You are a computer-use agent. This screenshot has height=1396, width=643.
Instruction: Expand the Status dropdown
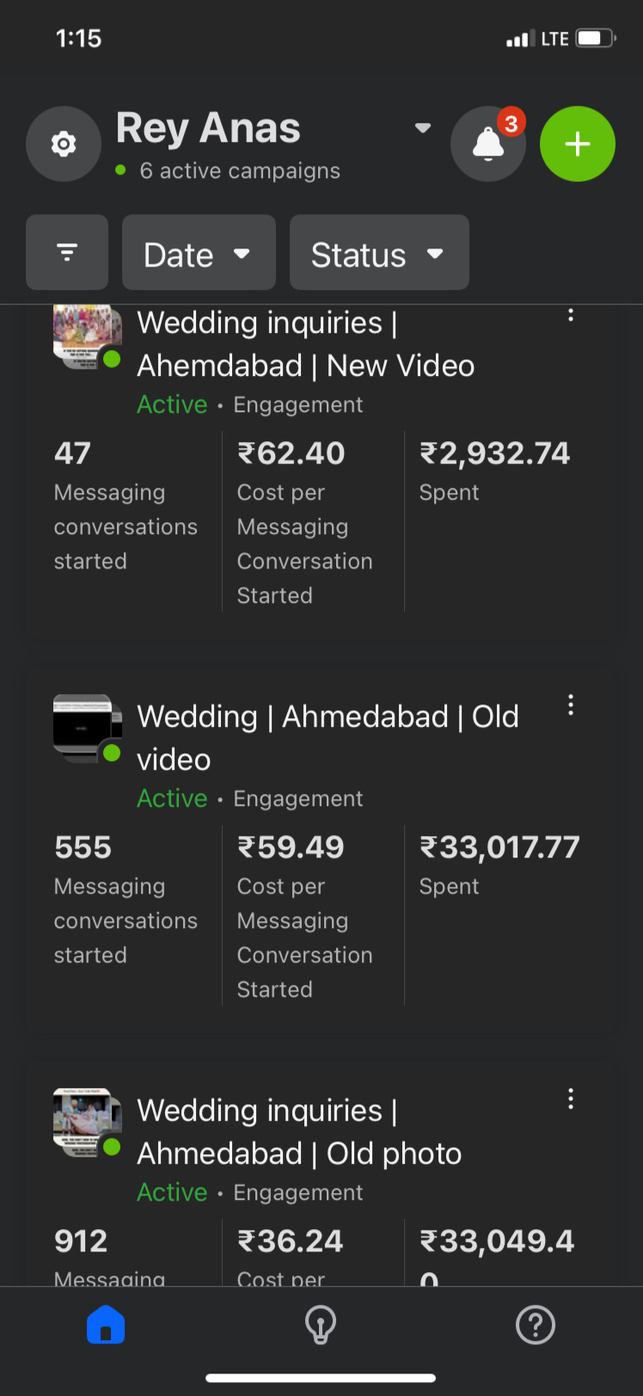pos(379,253)
